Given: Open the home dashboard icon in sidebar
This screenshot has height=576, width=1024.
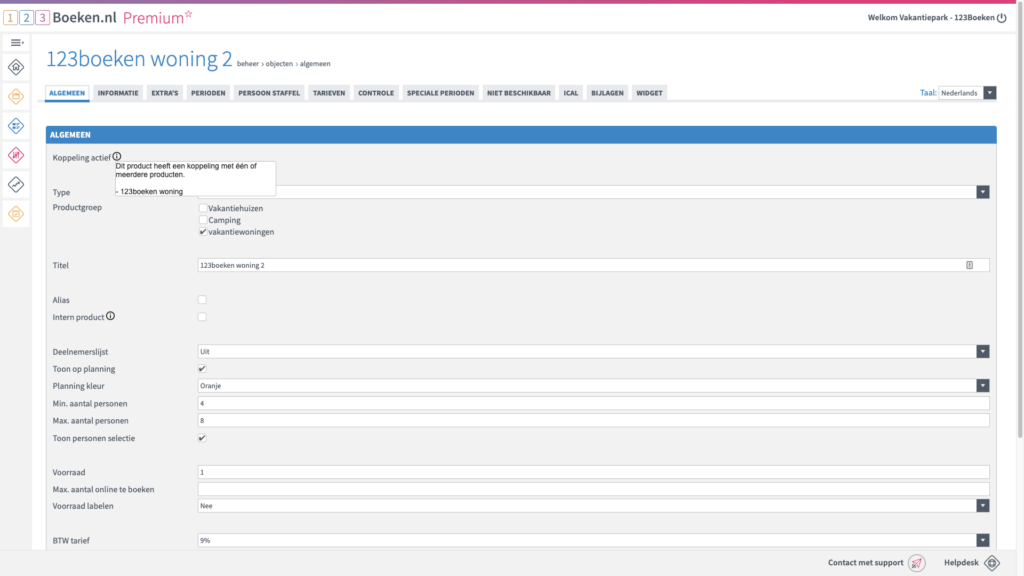Looking at the screenshot, I should pos(16,67).
